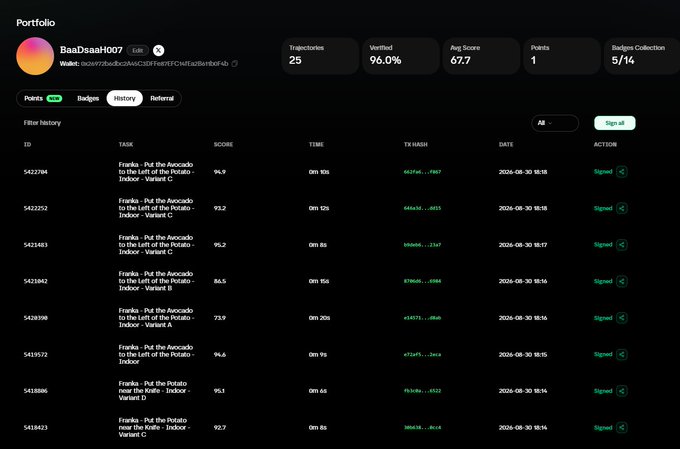Click the SCORE column header
680x449 pixels.
[x=223, y=144]
